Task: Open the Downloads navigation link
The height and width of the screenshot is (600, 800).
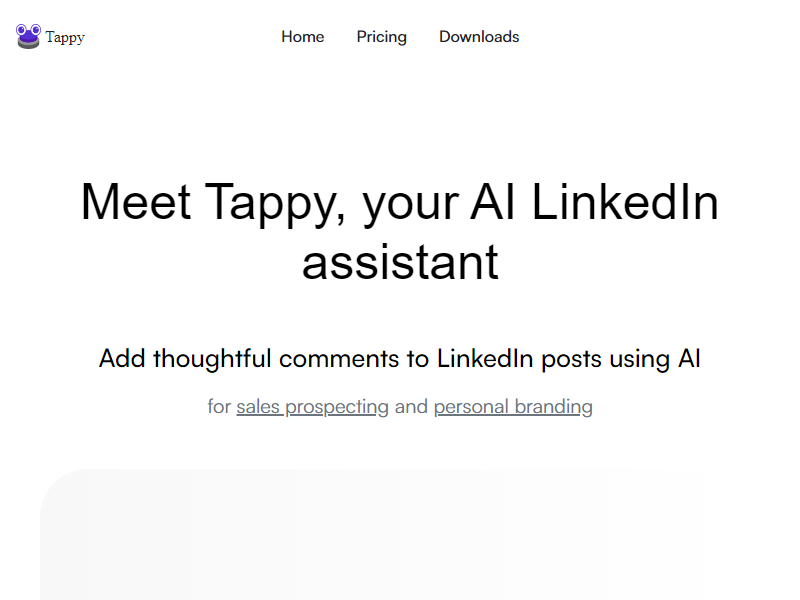Action: click(479, 37)
